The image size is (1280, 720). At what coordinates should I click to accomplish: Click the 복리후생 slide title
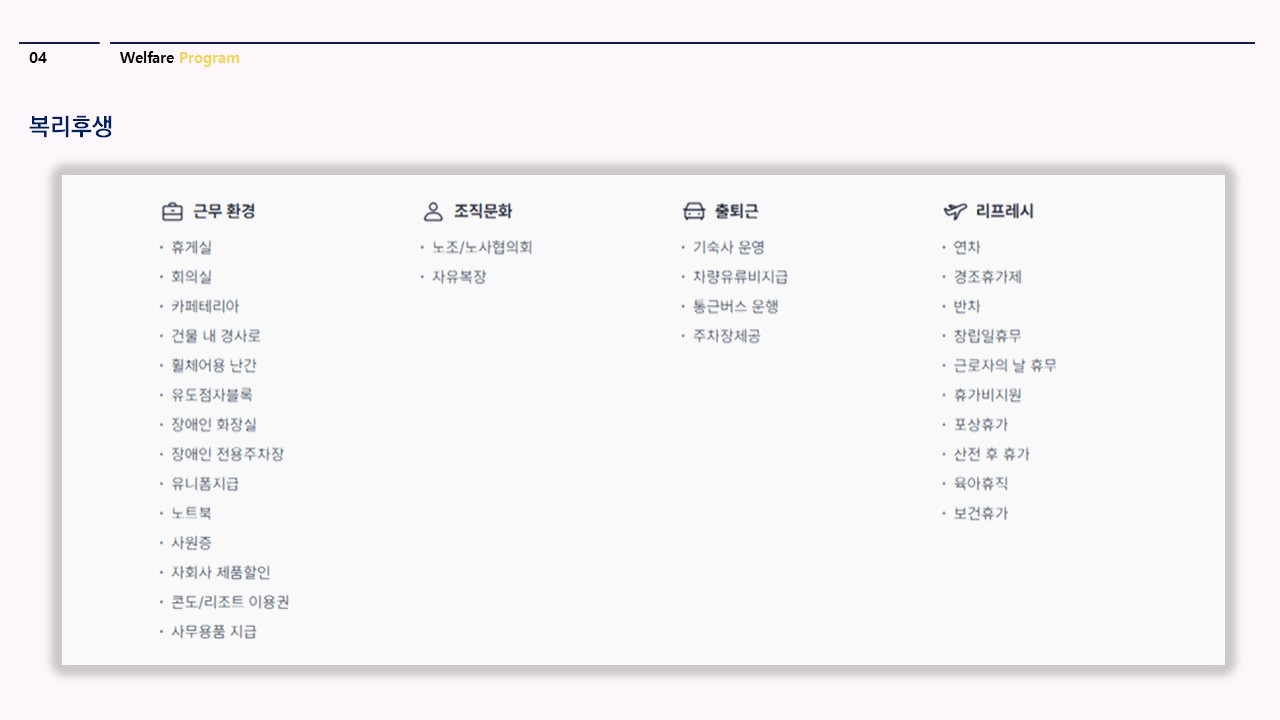pos(71,126)
